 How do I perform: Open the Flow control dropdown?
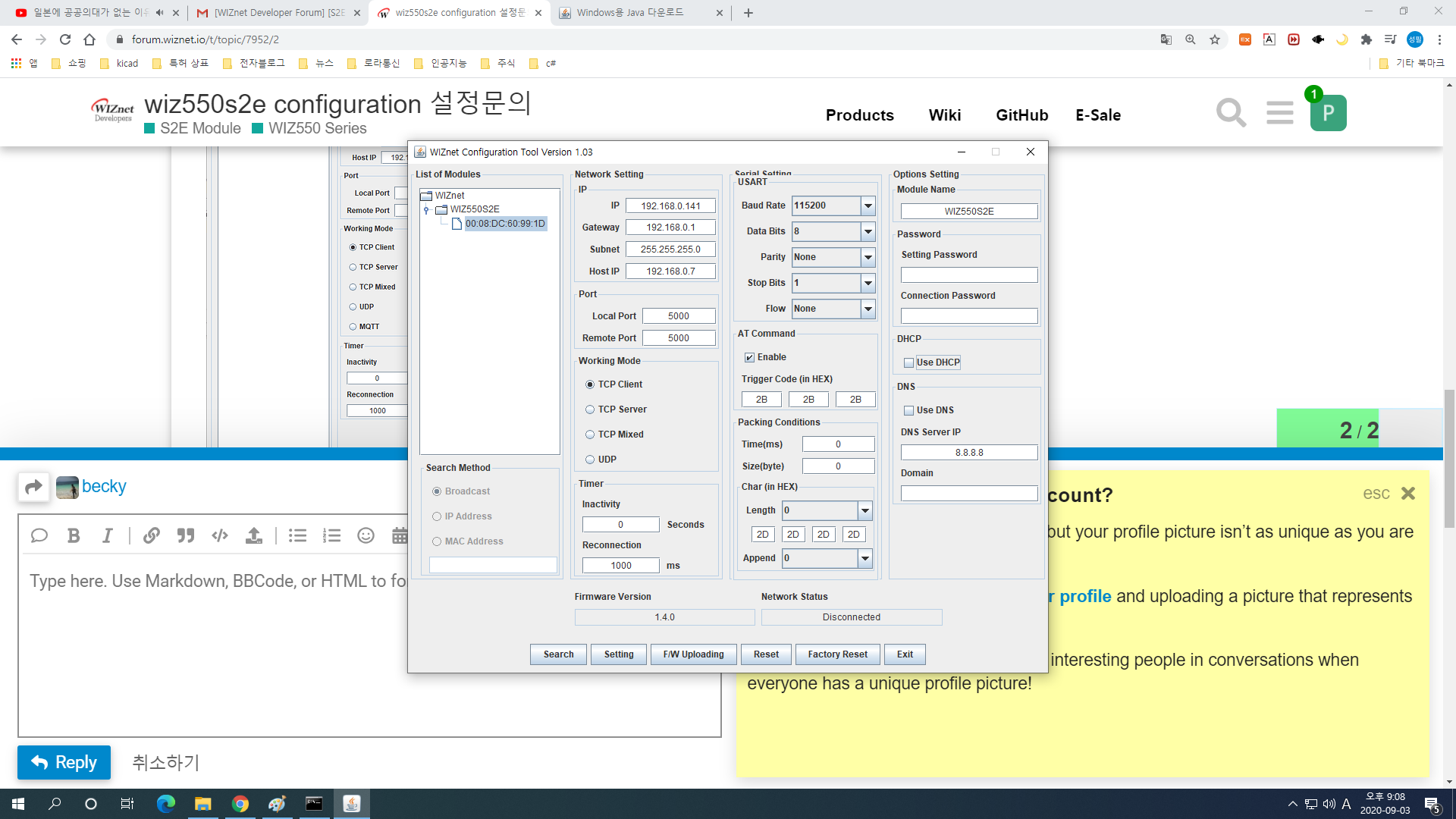[x=868, y=309]
